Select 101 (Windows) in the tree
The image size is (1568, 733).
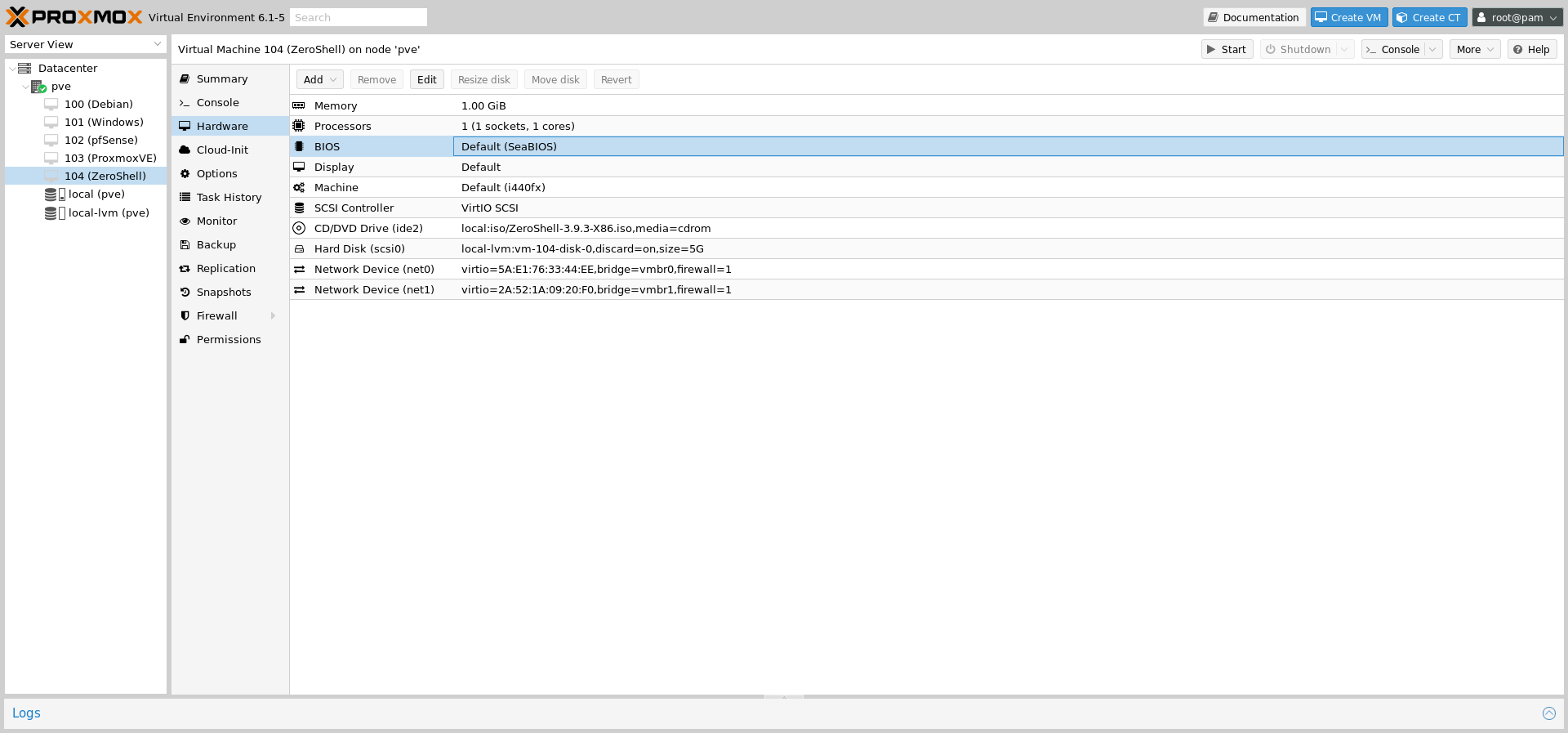tap(104, 122)
